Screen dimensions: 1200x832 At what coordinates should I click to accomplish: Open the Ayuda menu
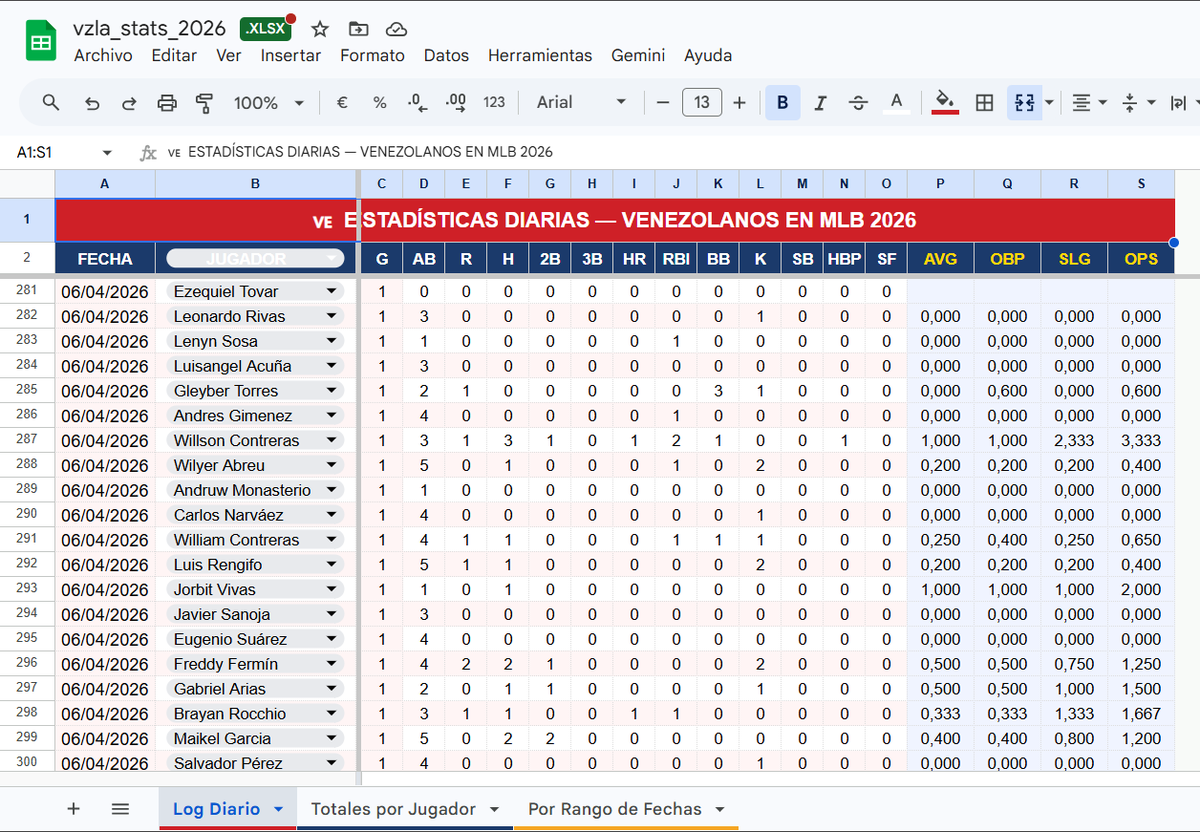pos(708,56)
